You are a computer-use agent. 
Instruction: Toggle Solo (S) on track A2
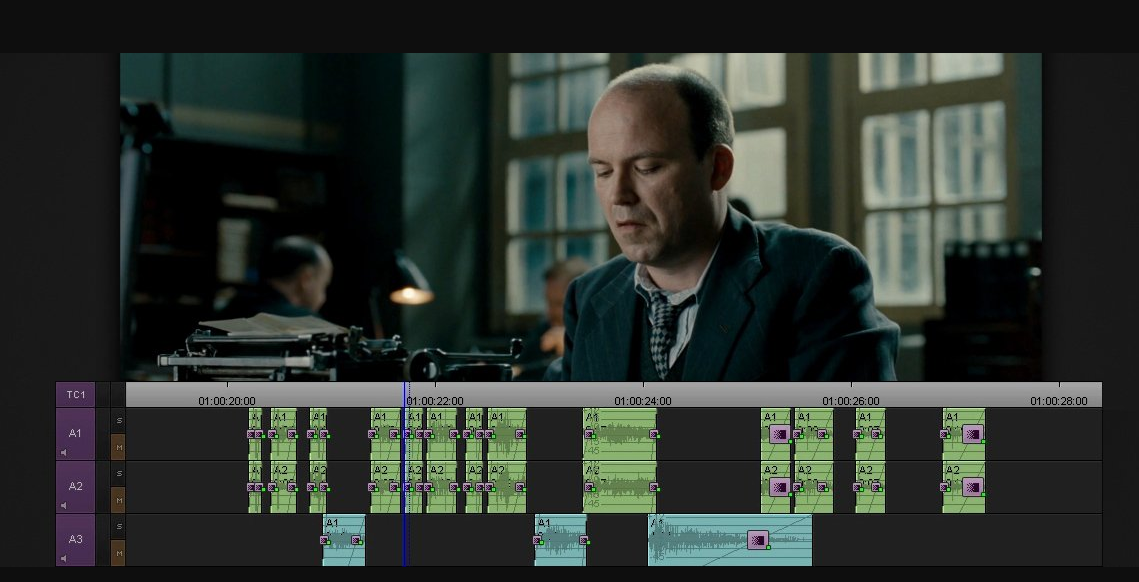(118, 474)
